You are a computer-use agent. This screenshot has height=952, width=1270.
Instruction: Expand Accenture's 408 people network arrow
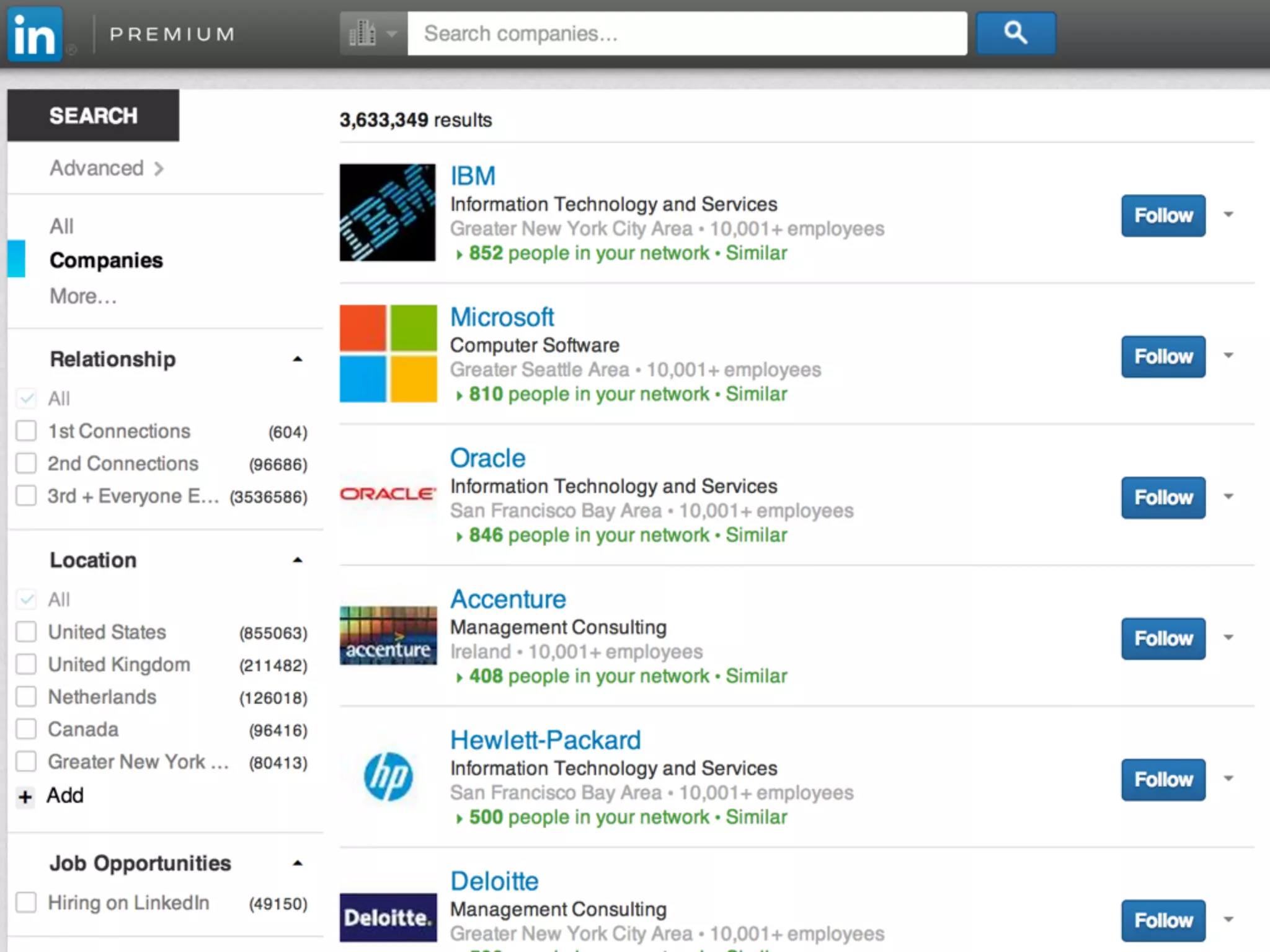[x=459, y=677]
